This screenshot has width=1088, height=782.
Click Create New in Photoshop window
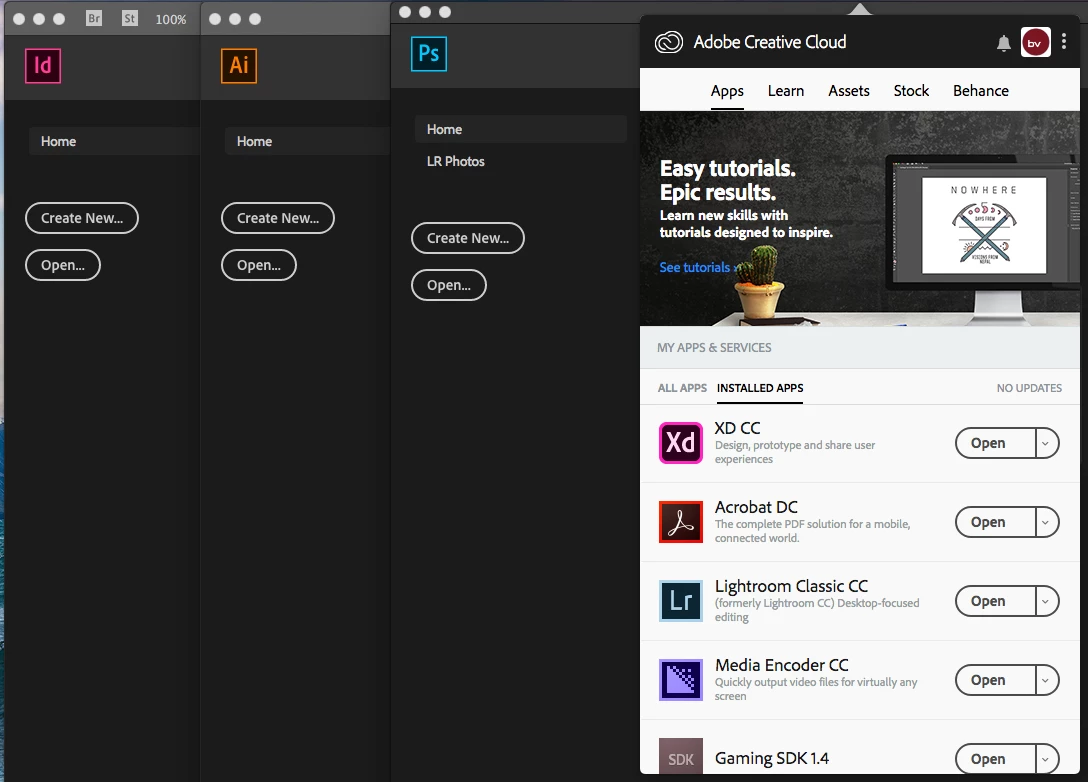click(x=468, y=238)
